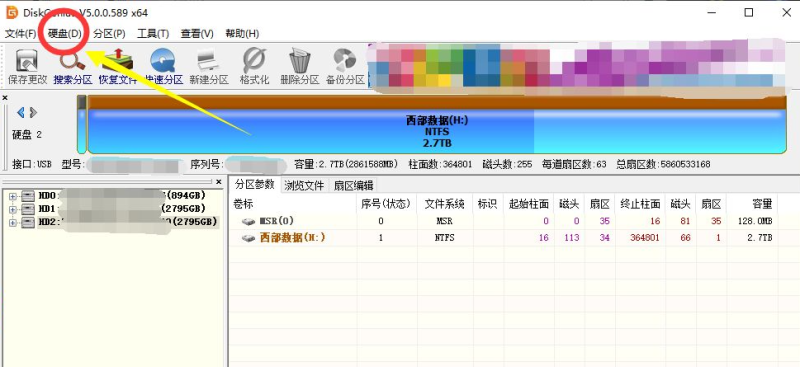Click the Search Partition (搜索分区) magnifier icon
Screen dimensions: 800x367
[x=72, y=60]
